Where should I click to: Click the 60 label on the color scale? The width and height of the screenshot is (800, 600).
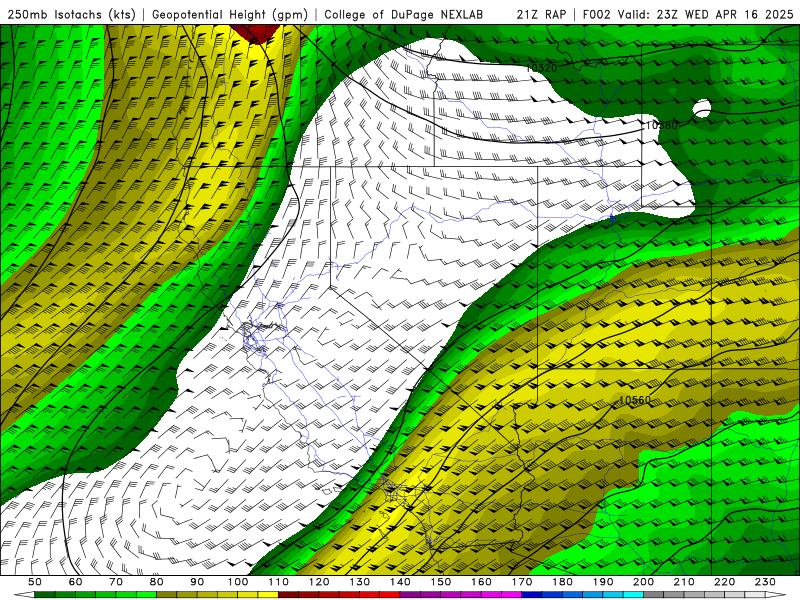coord(76,582)
